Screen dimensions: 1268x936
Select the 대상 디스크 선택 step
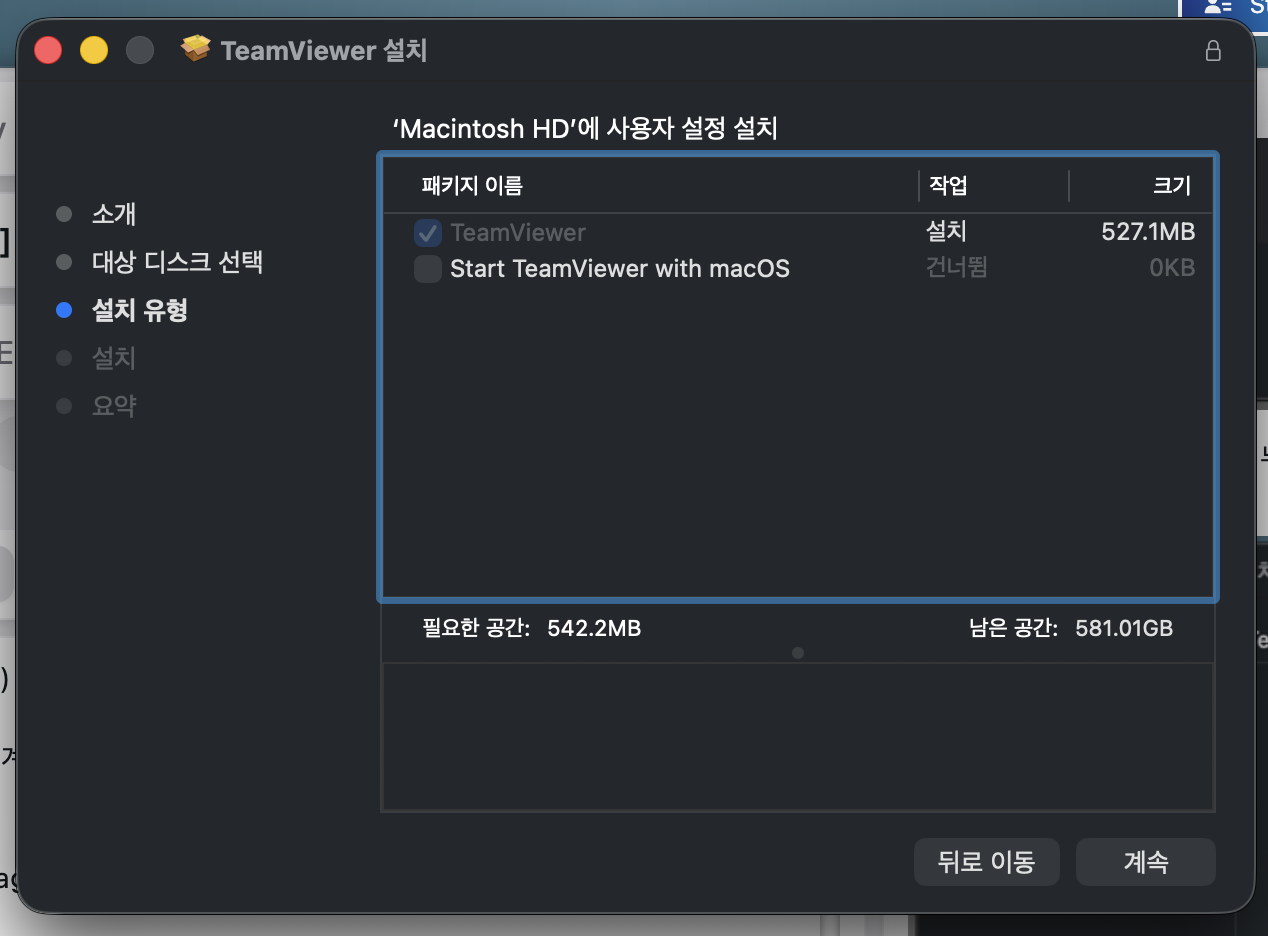tap(177, 262)
